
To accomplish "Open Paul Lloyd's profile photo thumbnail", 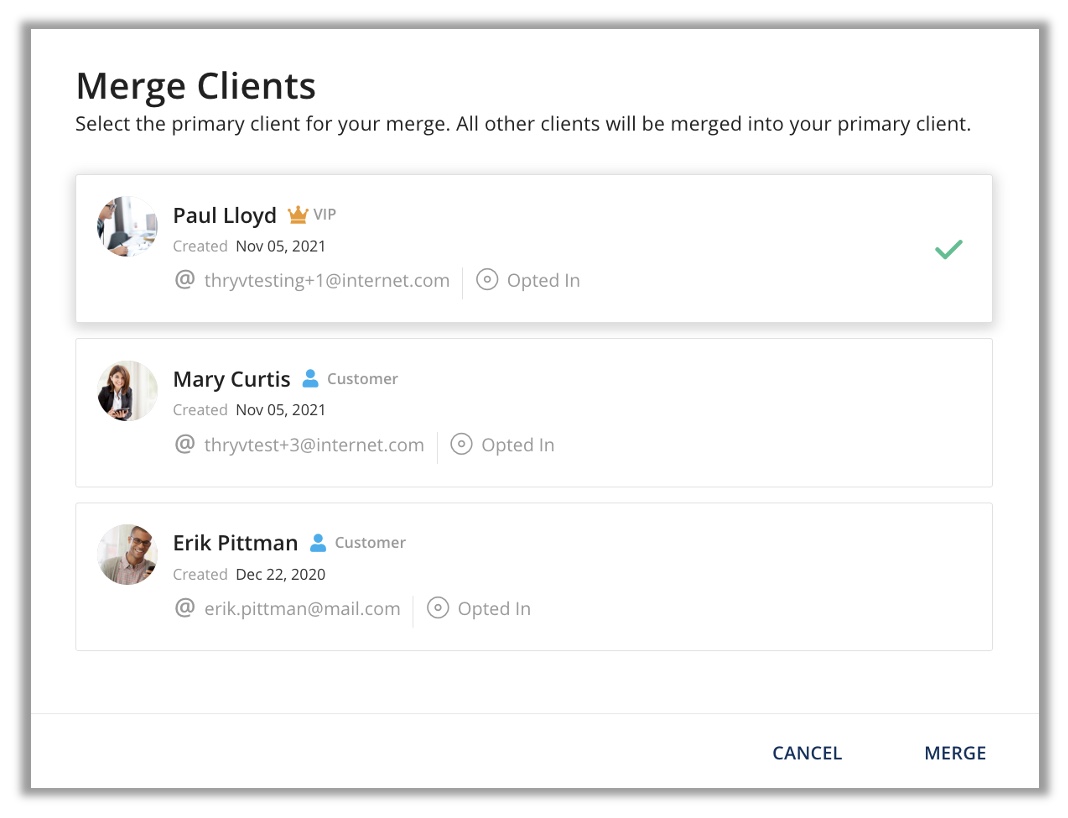I will point(127,226).
